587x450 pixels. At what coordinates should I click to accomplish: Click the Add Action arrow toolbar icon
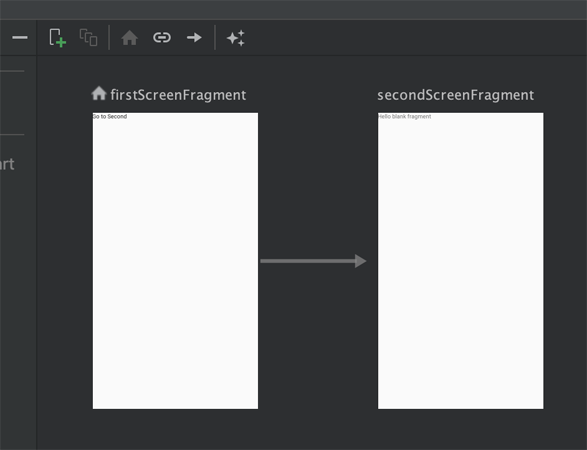point(194,37)
